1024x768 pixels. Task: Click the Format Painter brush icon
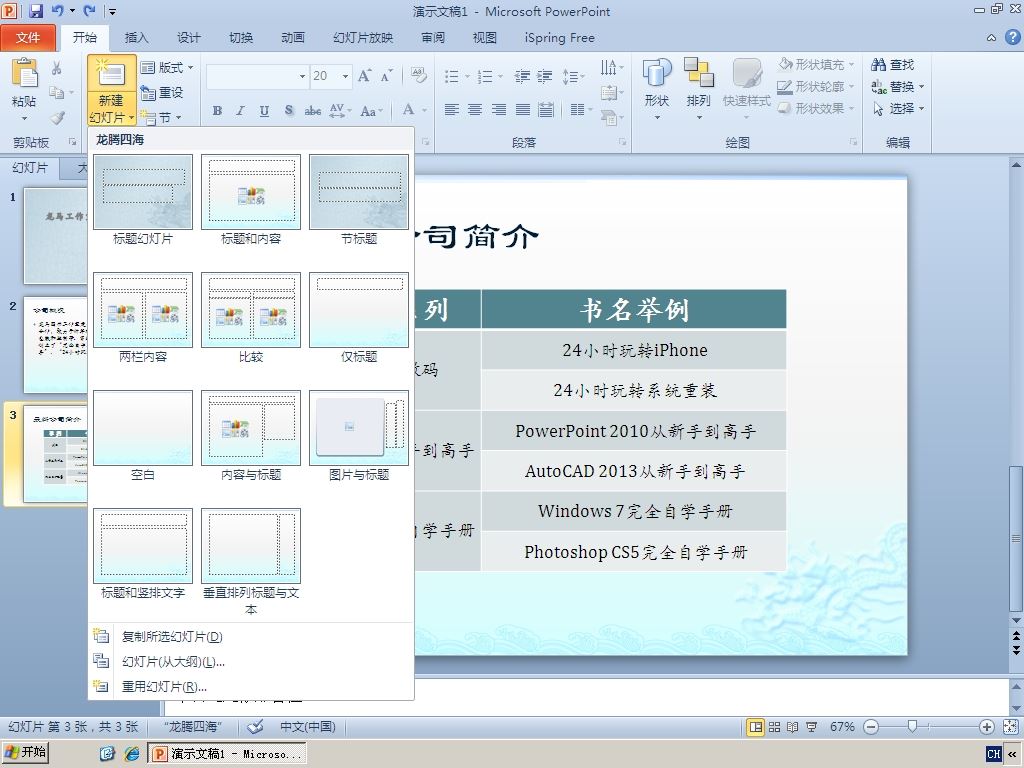click(58, 118)
